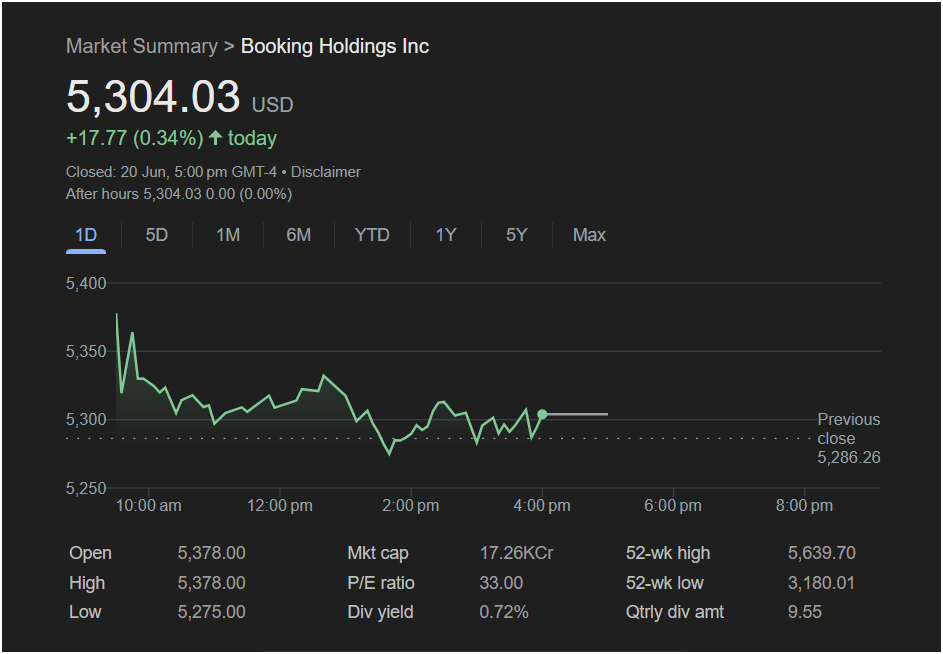Click the P/E ratio value 33.00

501,583
